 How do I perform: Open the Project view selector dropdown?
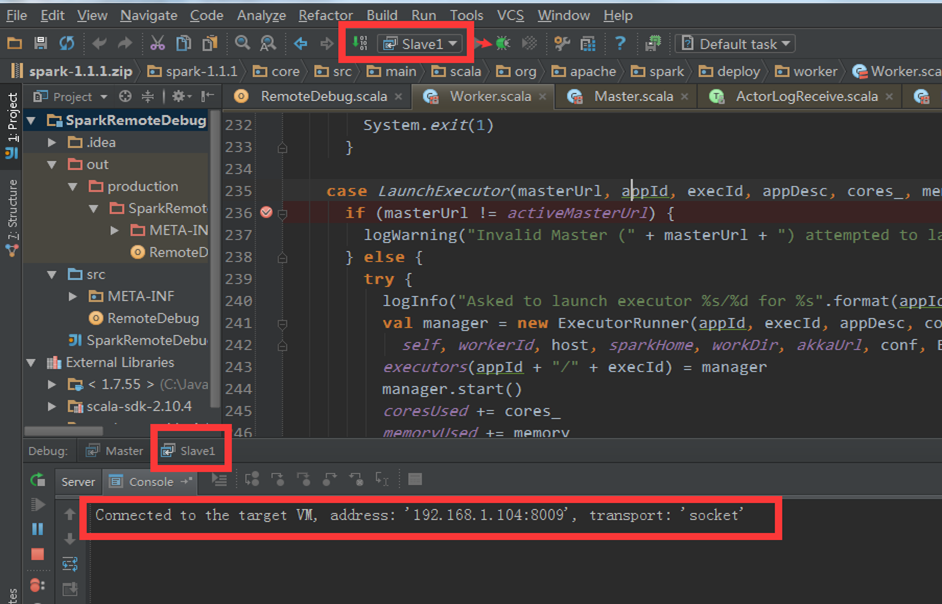pos(72,96)
